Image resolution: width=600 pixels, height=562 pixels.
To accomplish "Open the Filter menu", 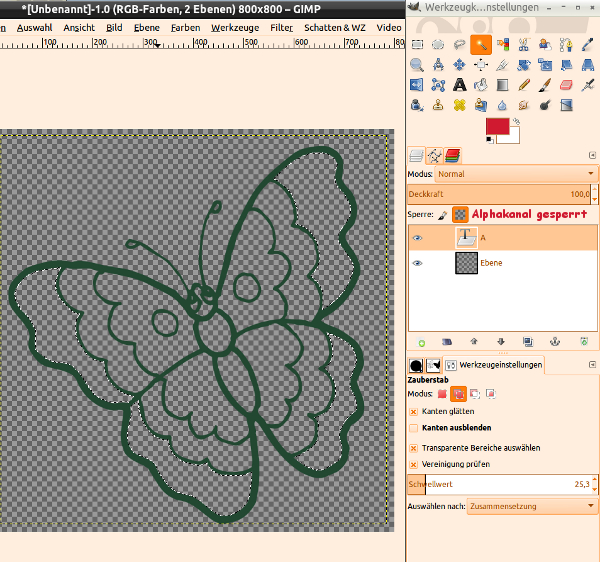I will pos(281,27).
